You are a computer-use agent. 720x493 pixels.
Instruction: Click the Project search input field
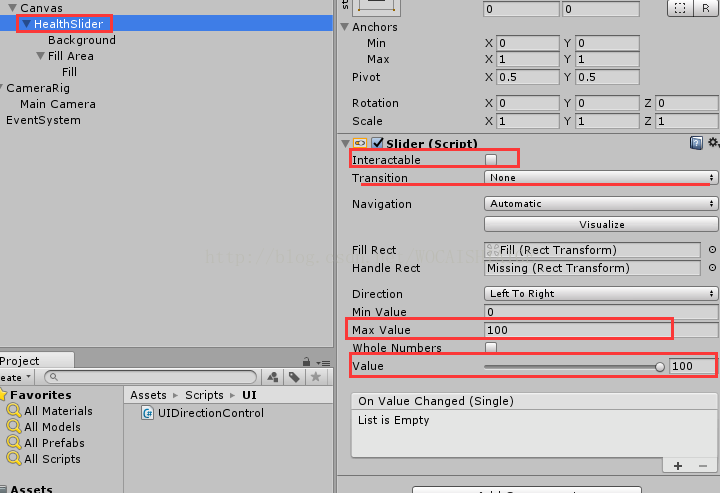click(x=150, y=377)
